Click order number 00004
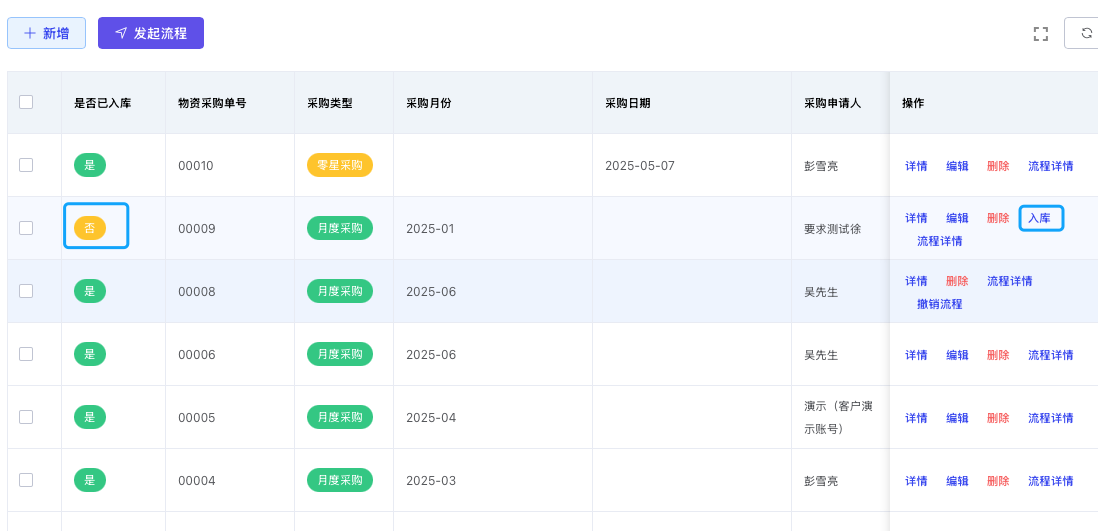 [196, 481]
